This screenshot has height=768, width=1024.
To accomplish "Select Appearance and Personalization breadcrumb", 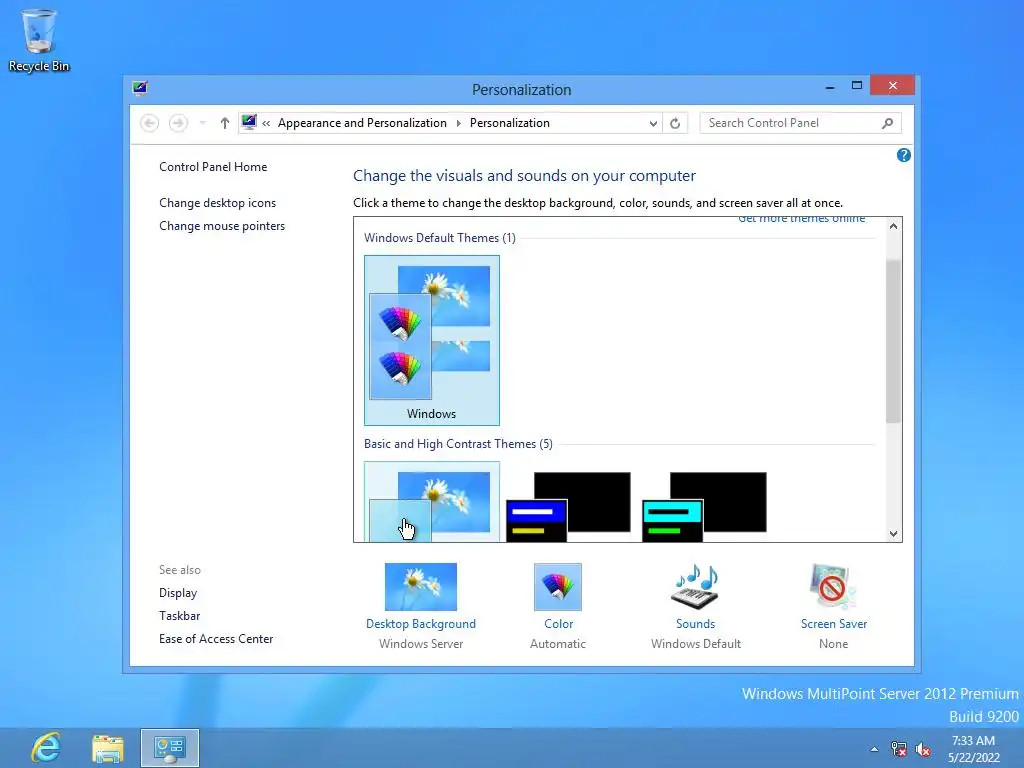I will pyautogui.click(x=362, y=123).
